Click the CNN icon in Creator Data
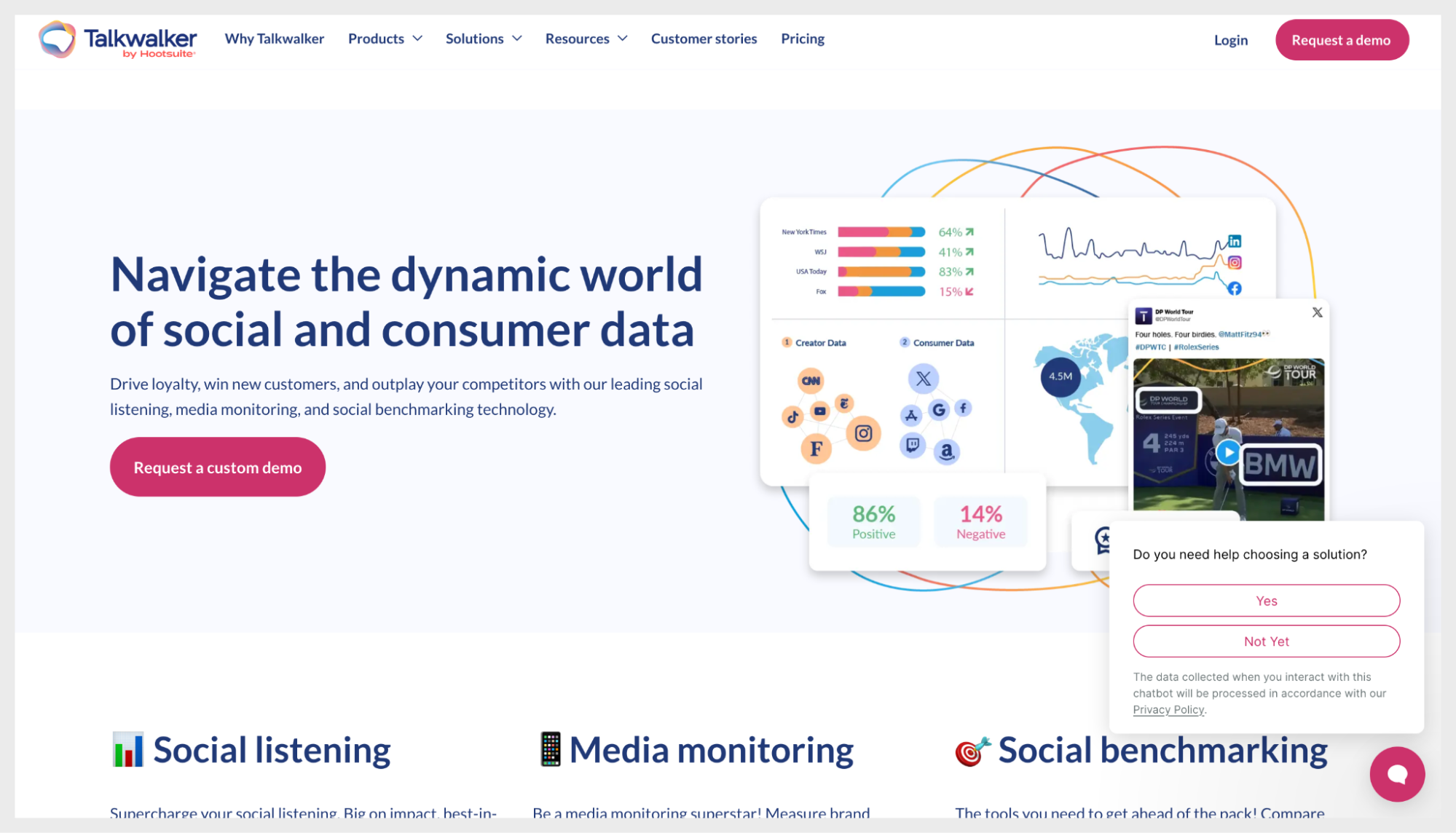The height and width of the screenshot is (833, 1456). [x=811, y=381]
